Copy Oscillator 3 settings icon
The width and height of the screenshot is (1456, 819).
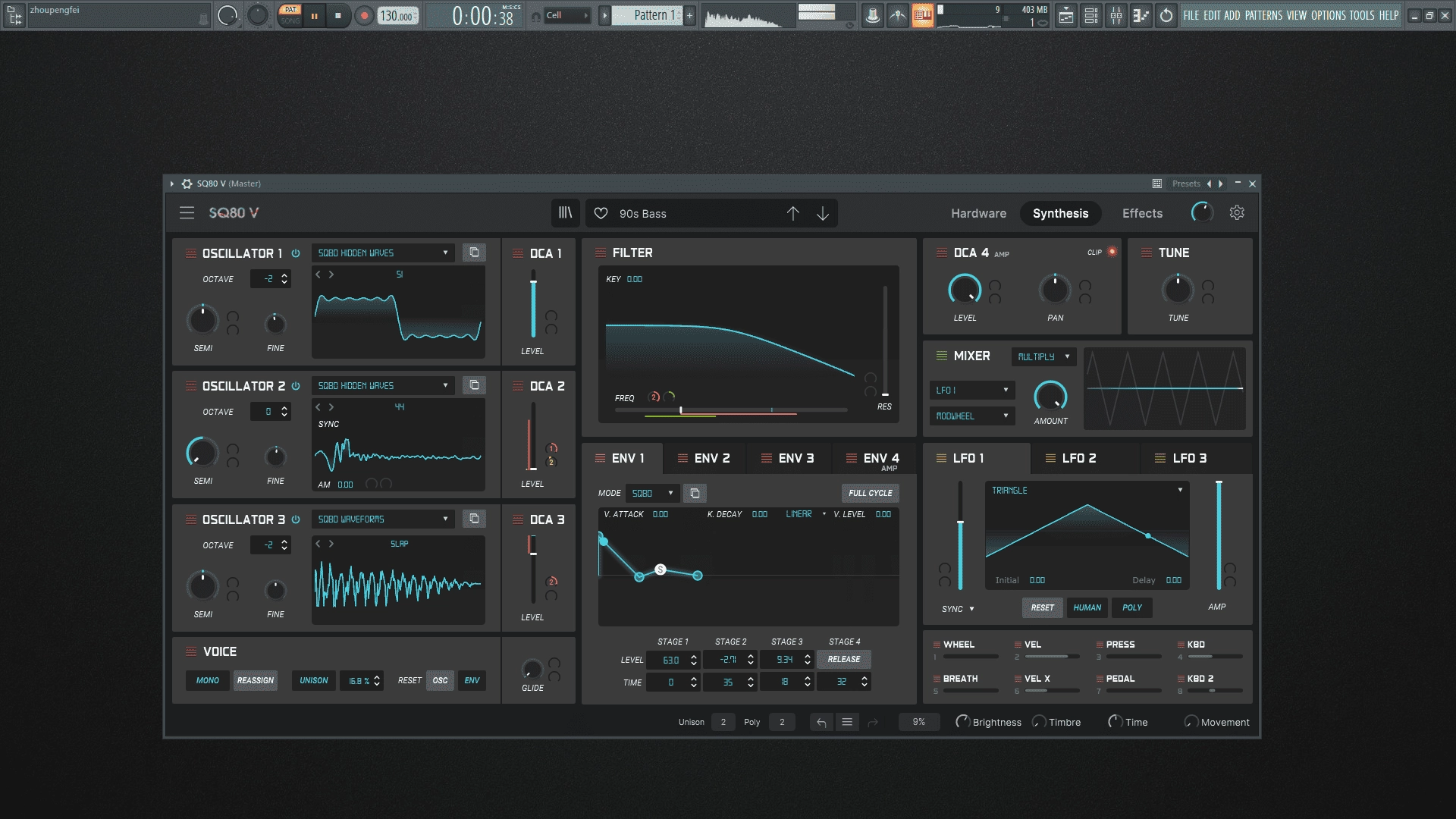click(x=474, y=519)
